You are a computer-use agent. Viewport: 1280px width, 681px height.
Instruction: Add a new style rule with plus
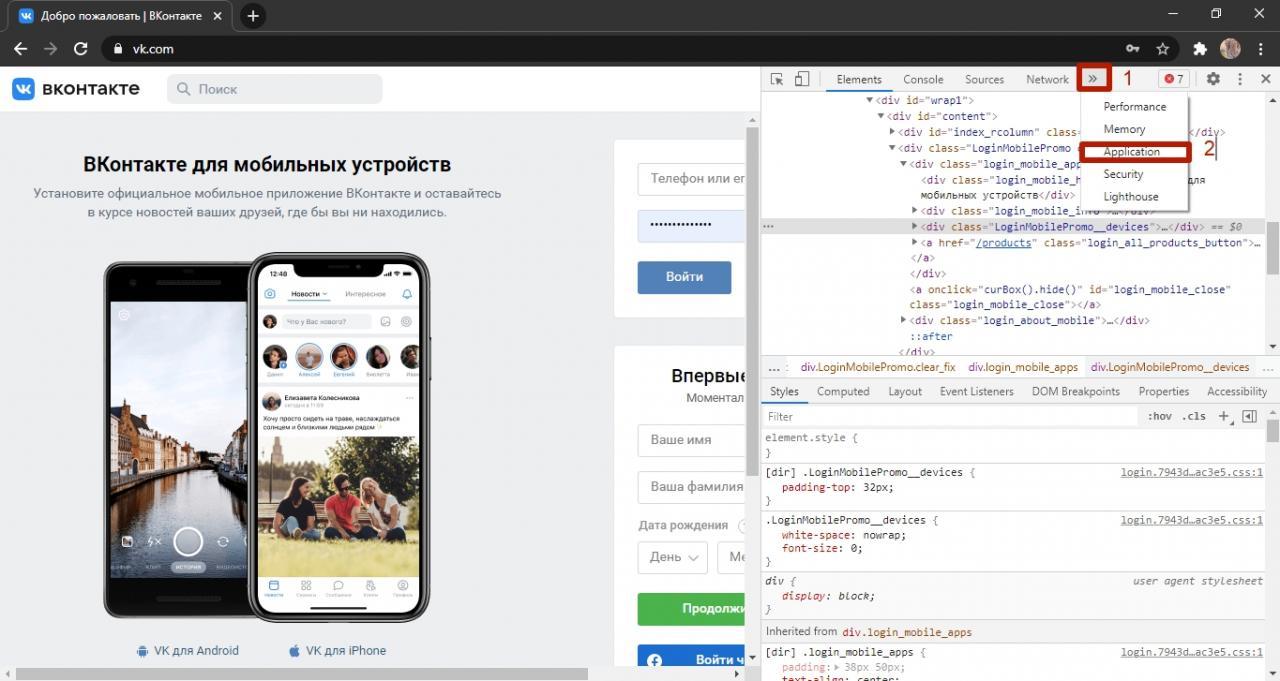tap(1223, 416)
